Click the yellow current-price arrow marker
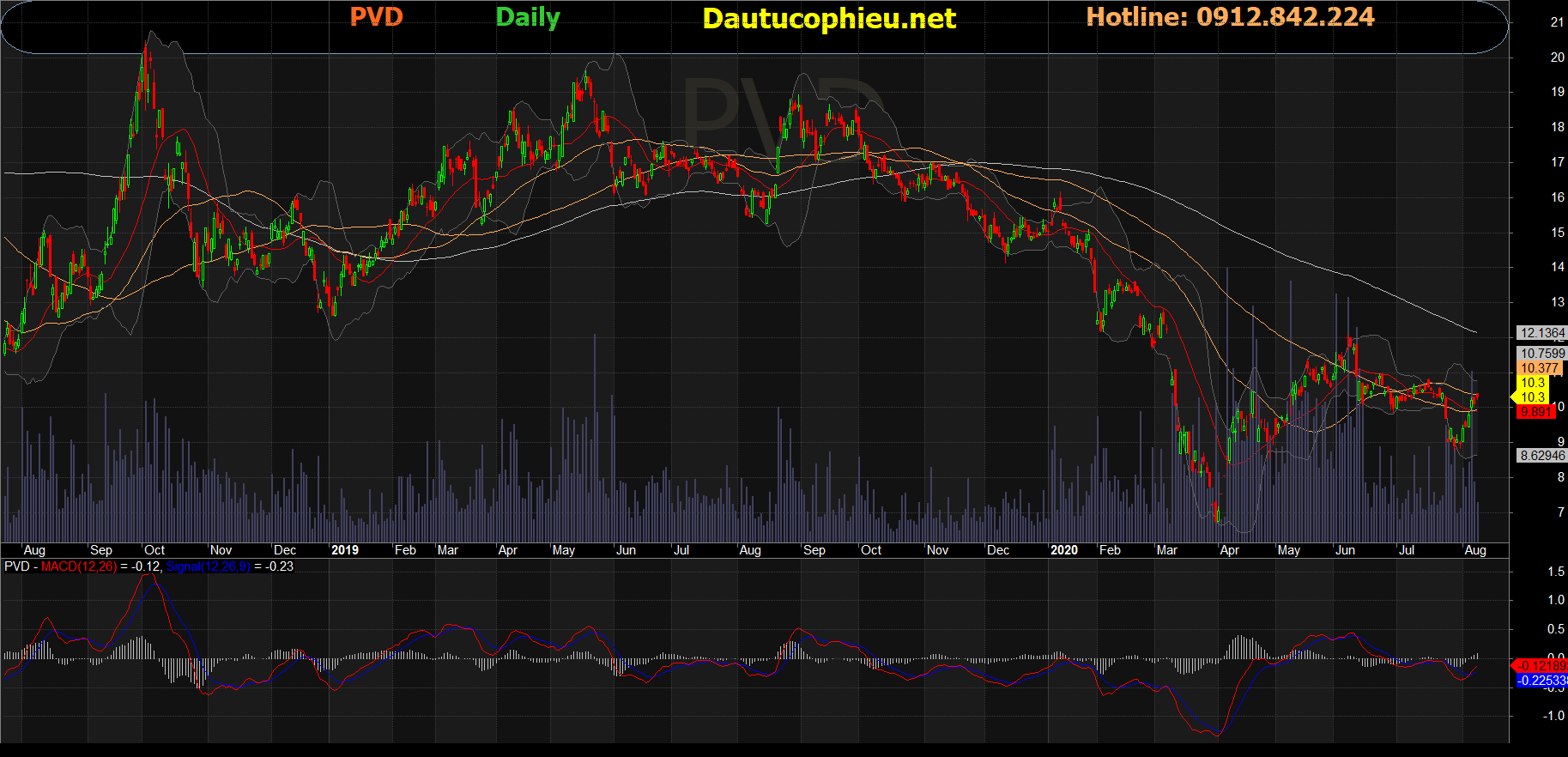 tap(1515, 397)
